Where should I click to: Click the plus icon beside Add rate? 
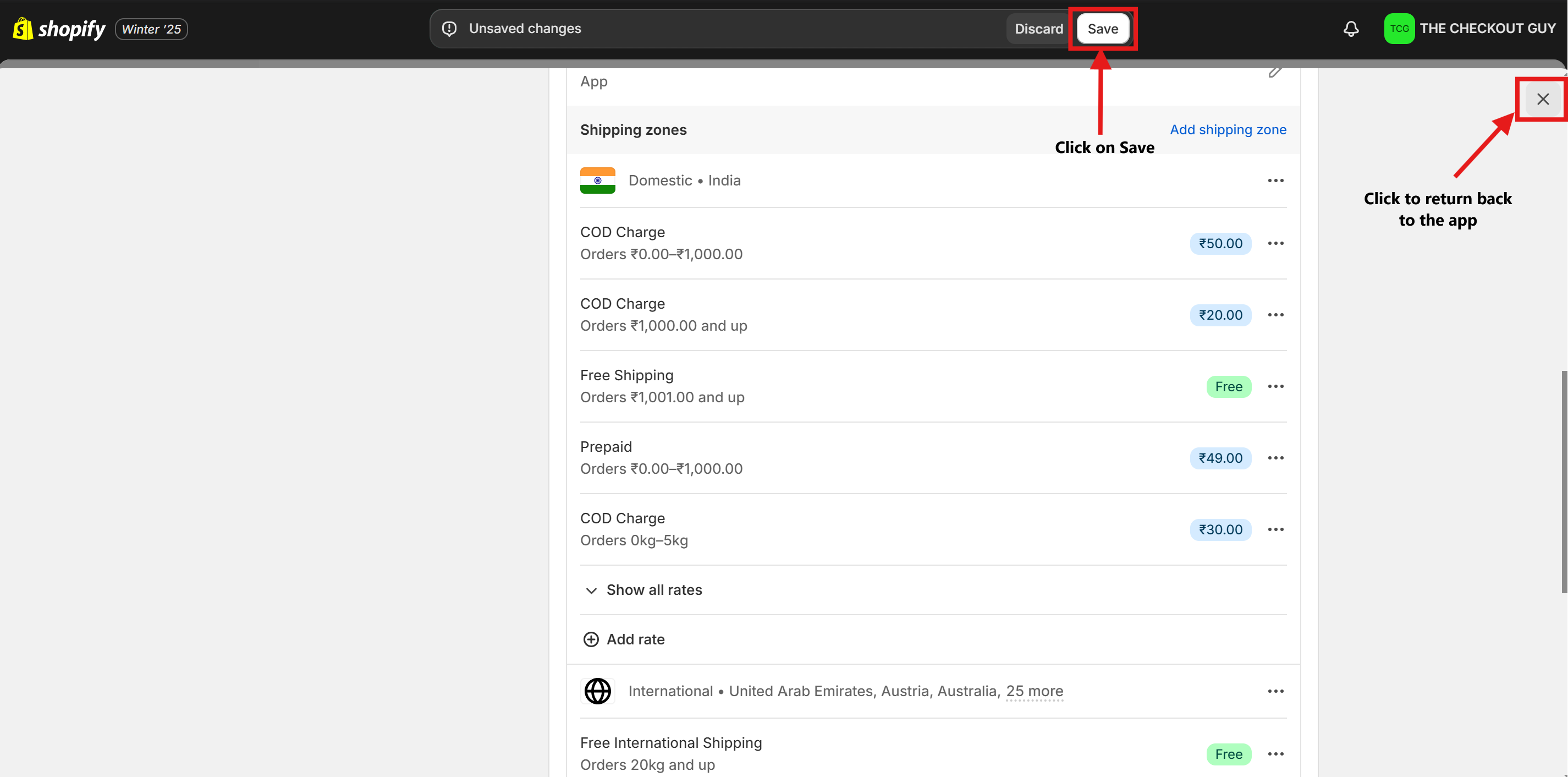(591, 639)
